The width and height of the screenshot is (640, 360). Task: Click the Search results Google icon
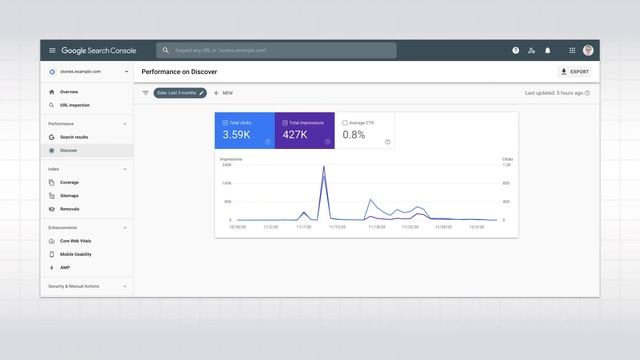click(x=51, y=137)
